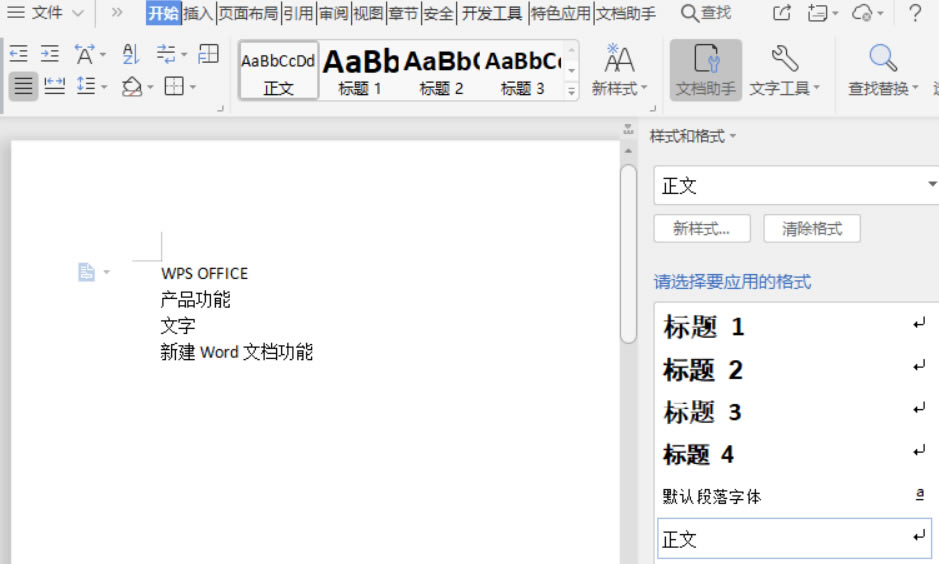
Task: Open the paragraph layout document icon menu
Action: [94, 272]
